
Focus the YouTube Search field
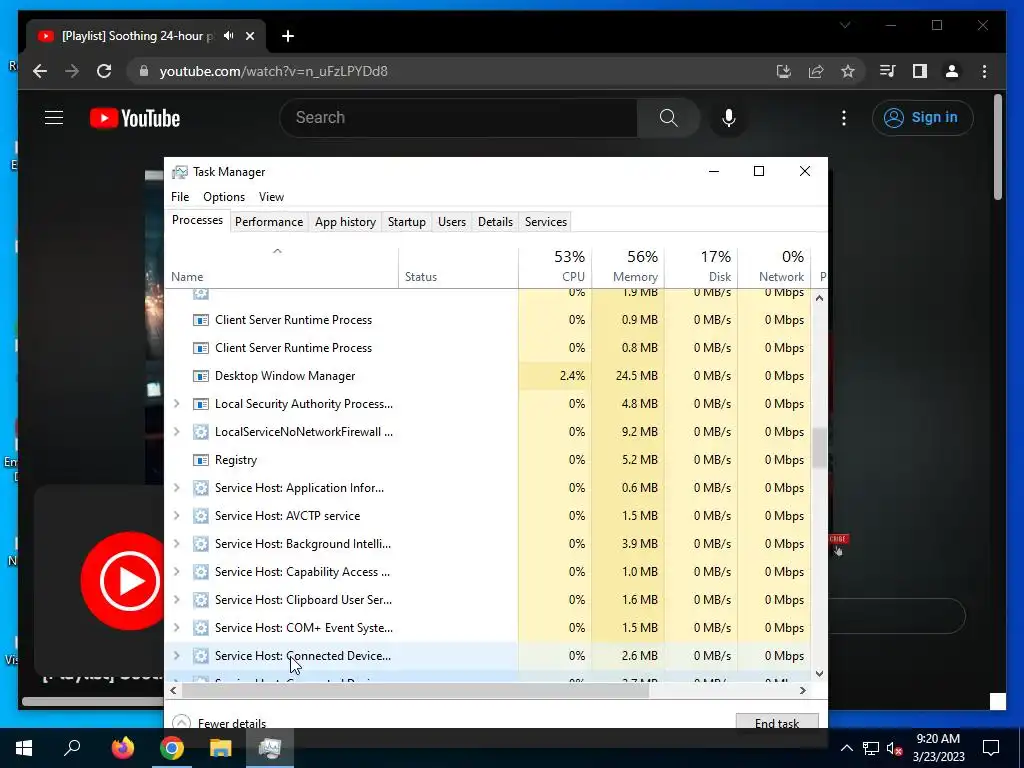[458, 118]
